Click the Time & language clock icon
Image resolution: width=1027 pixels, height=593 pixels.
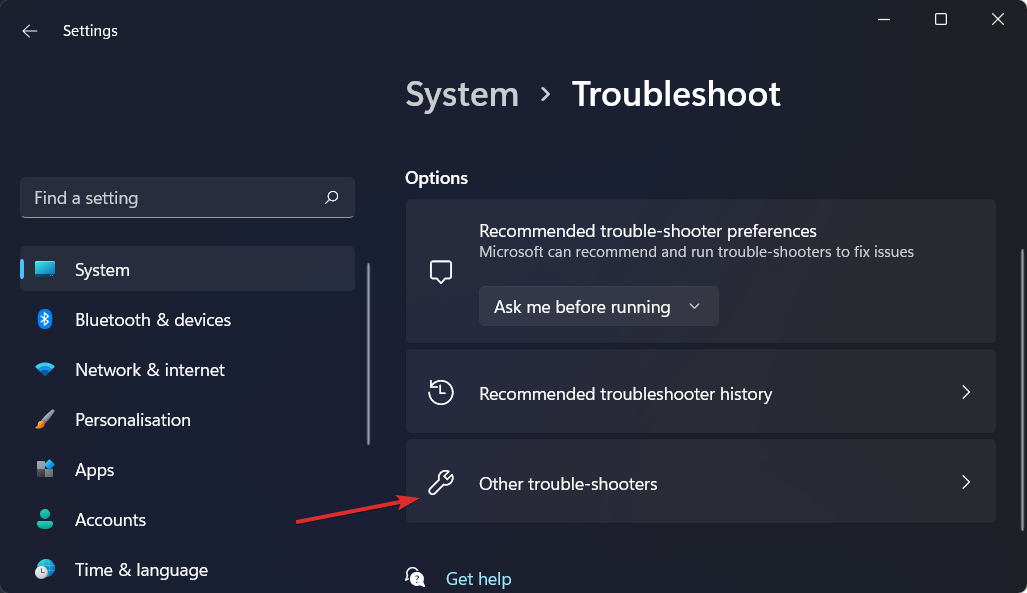[44, 569]
